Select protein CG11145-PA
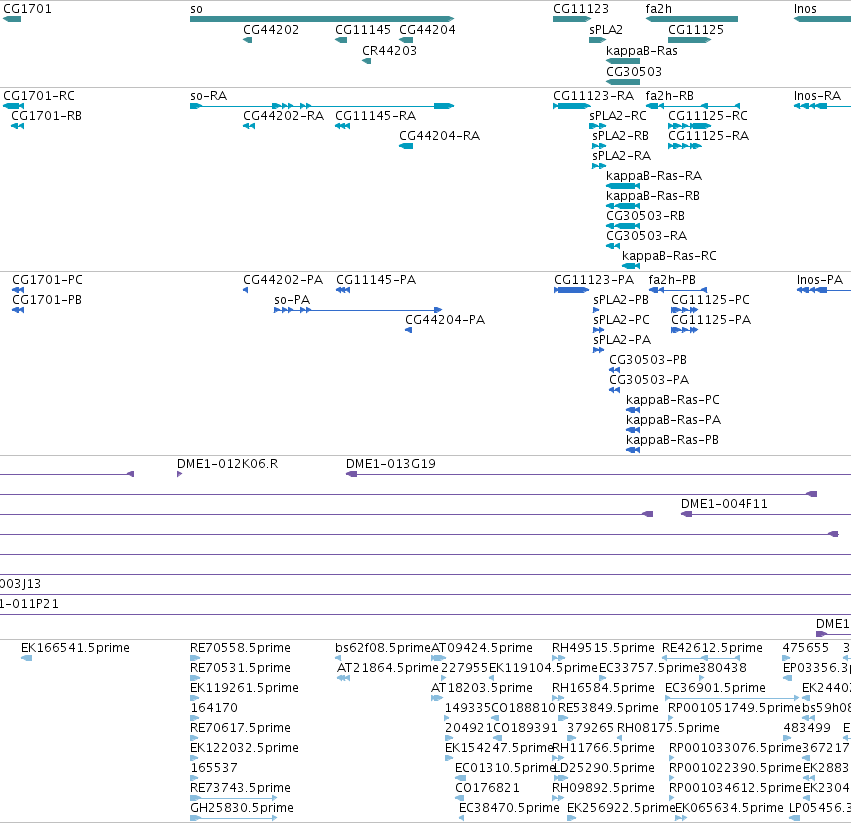The image size is (851, 823). click(376, 280)
